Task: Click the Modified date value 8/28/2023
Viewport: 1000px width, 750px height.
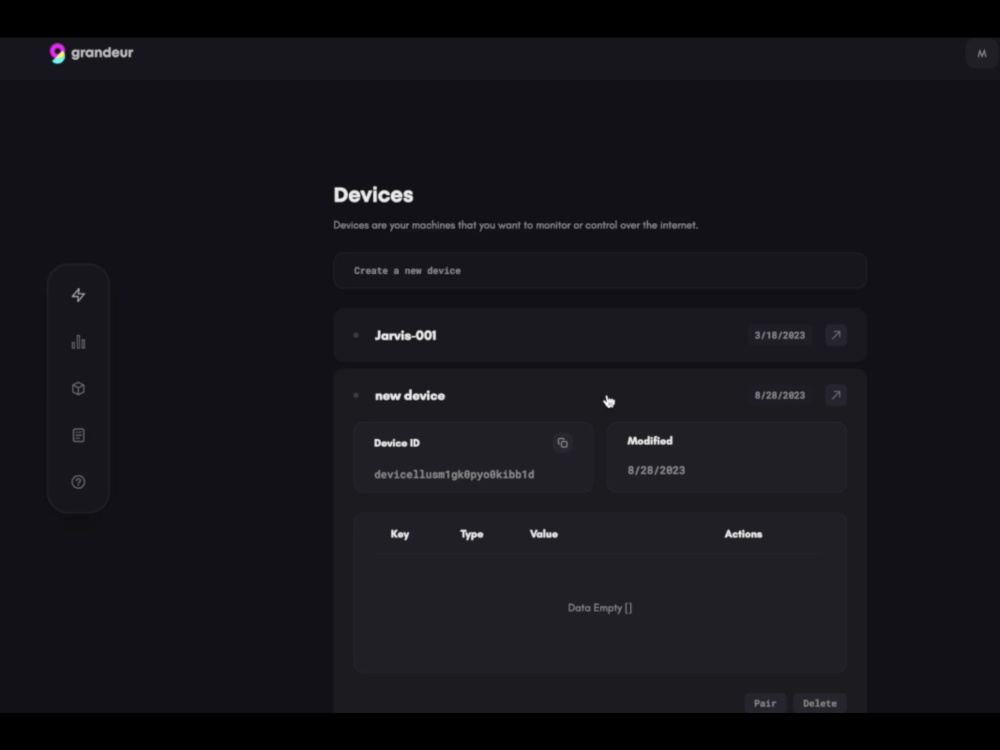Action: [x=656, y=471]
